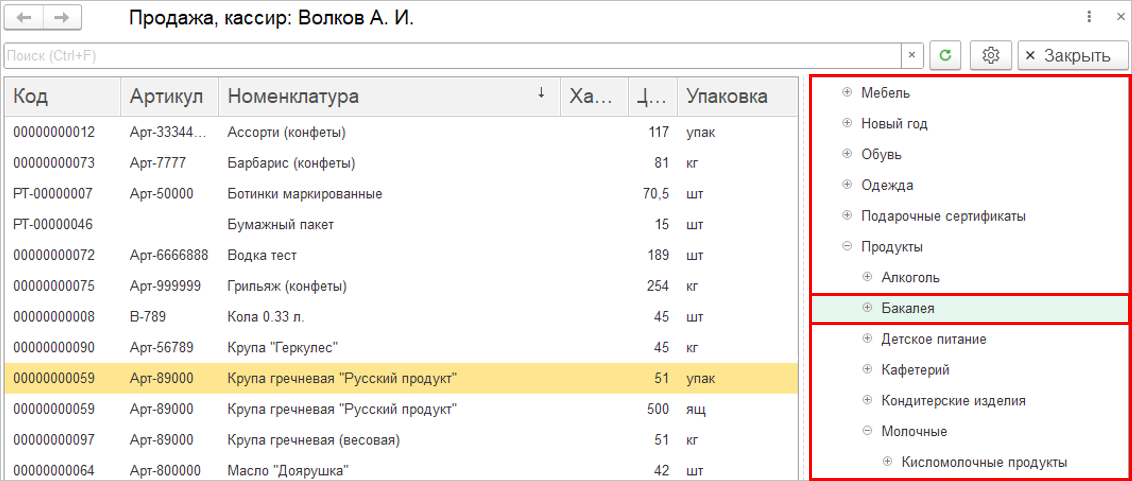Open the three-dot more menu
1132x481 pixels.
pyautogui.click(x=1090, y=17)
